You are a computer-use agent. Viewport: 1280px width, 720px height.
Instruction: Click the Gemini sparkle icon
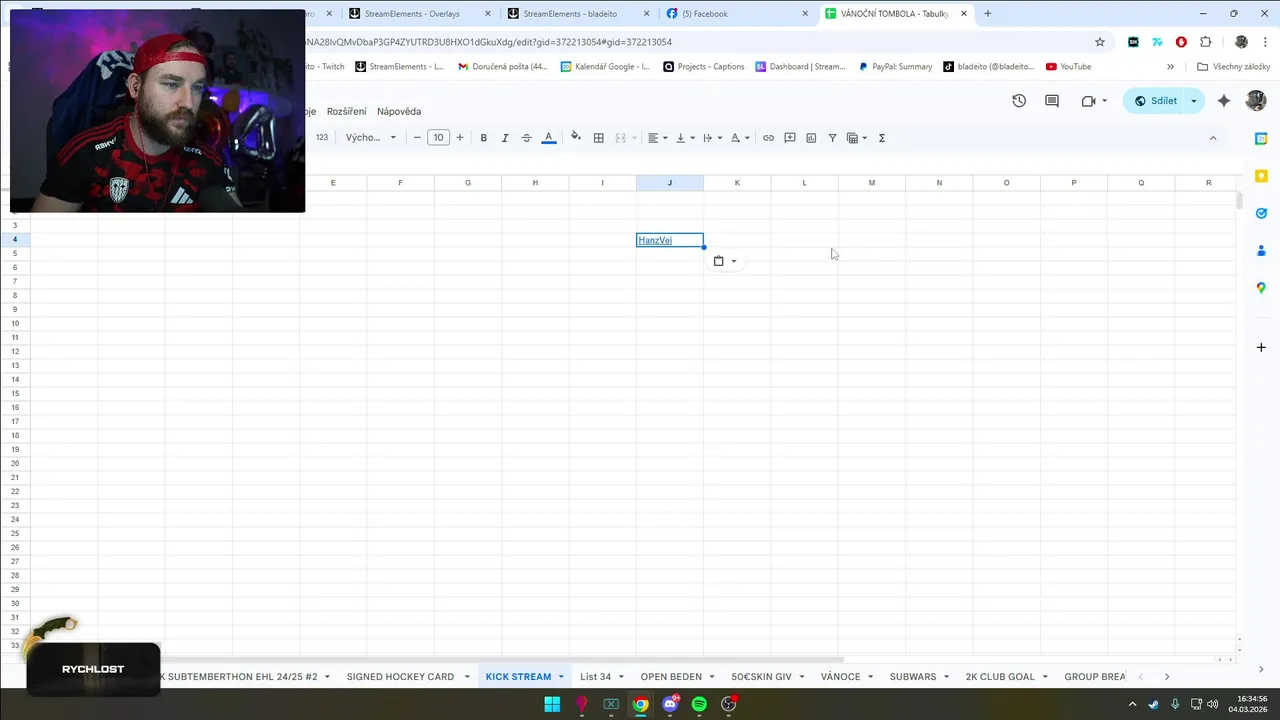tap(1224, 101)
